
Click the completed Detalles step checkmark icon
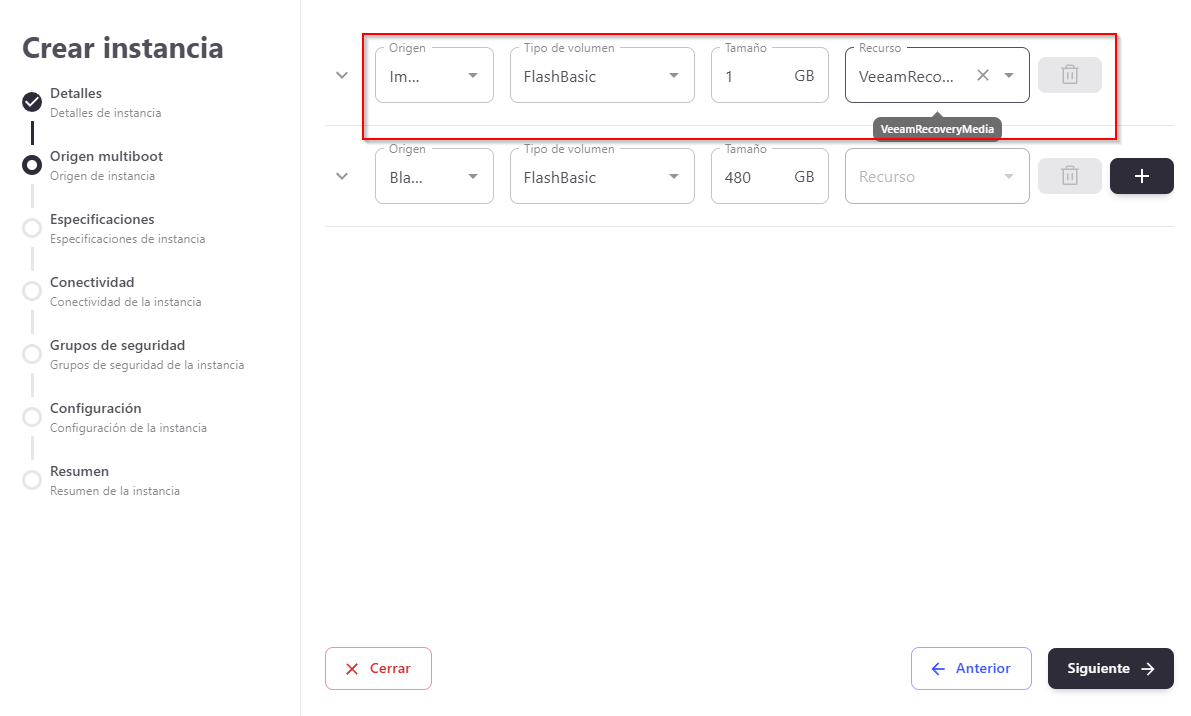pos(32,101)
